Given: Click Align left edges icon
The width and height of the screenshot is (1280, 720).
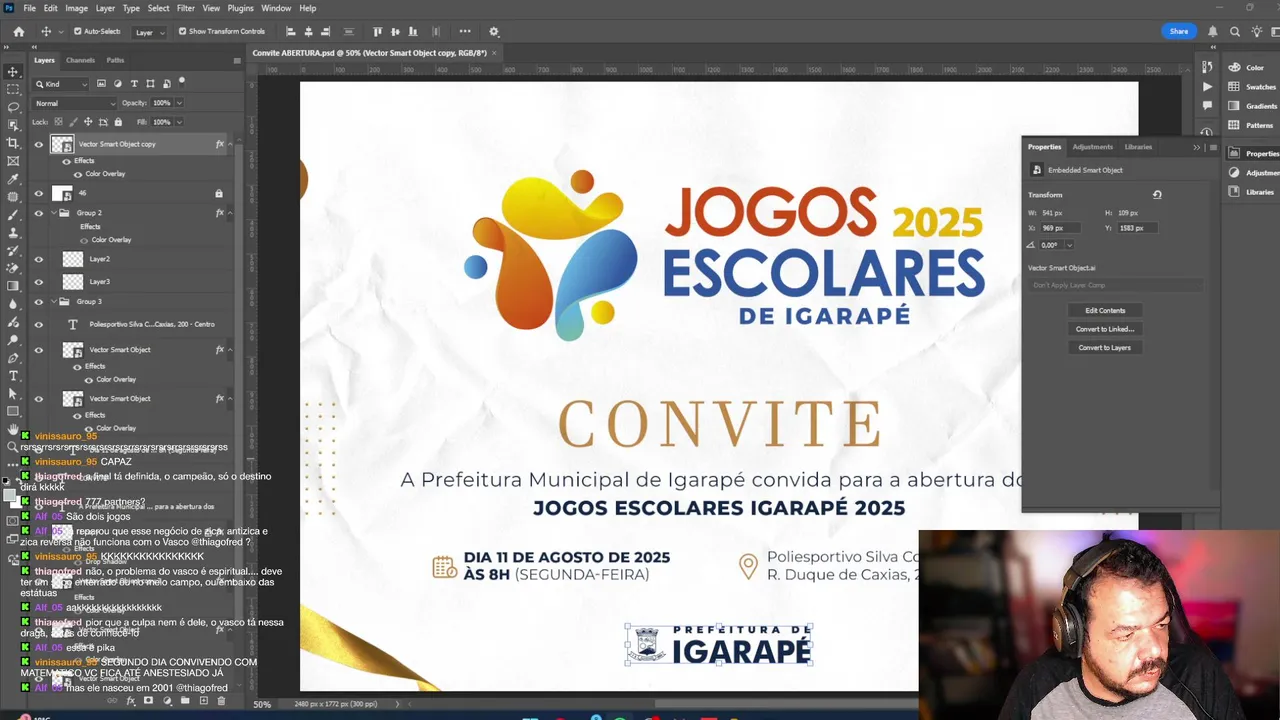Looking at the screenshot, I should [x=291, y=32].
